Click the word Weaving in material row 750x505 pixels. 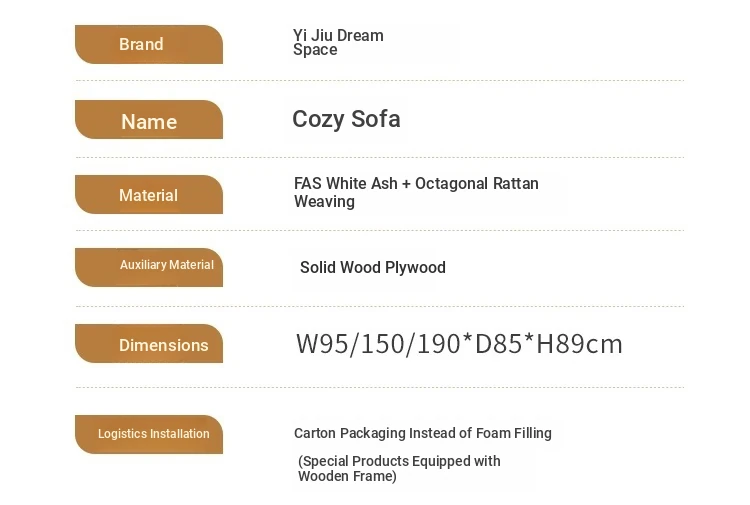[x=324, y=202]
